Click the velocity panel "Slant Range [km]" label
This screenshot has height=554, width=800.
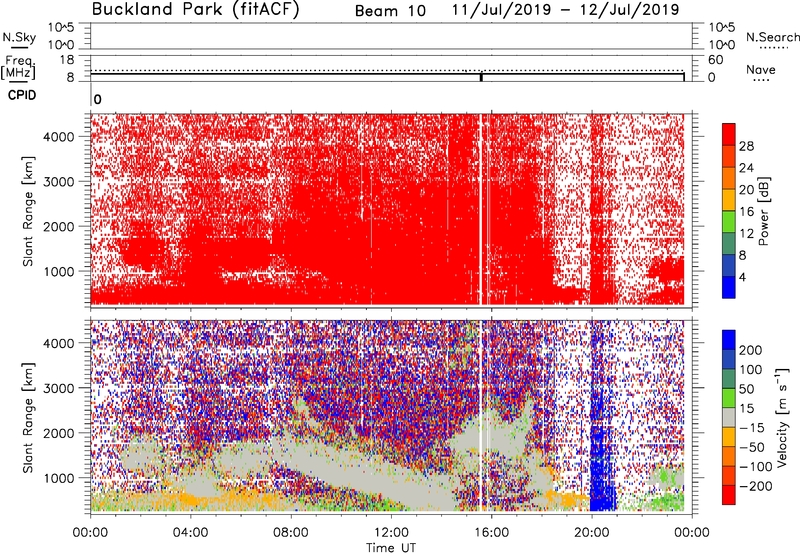[28, 418]
